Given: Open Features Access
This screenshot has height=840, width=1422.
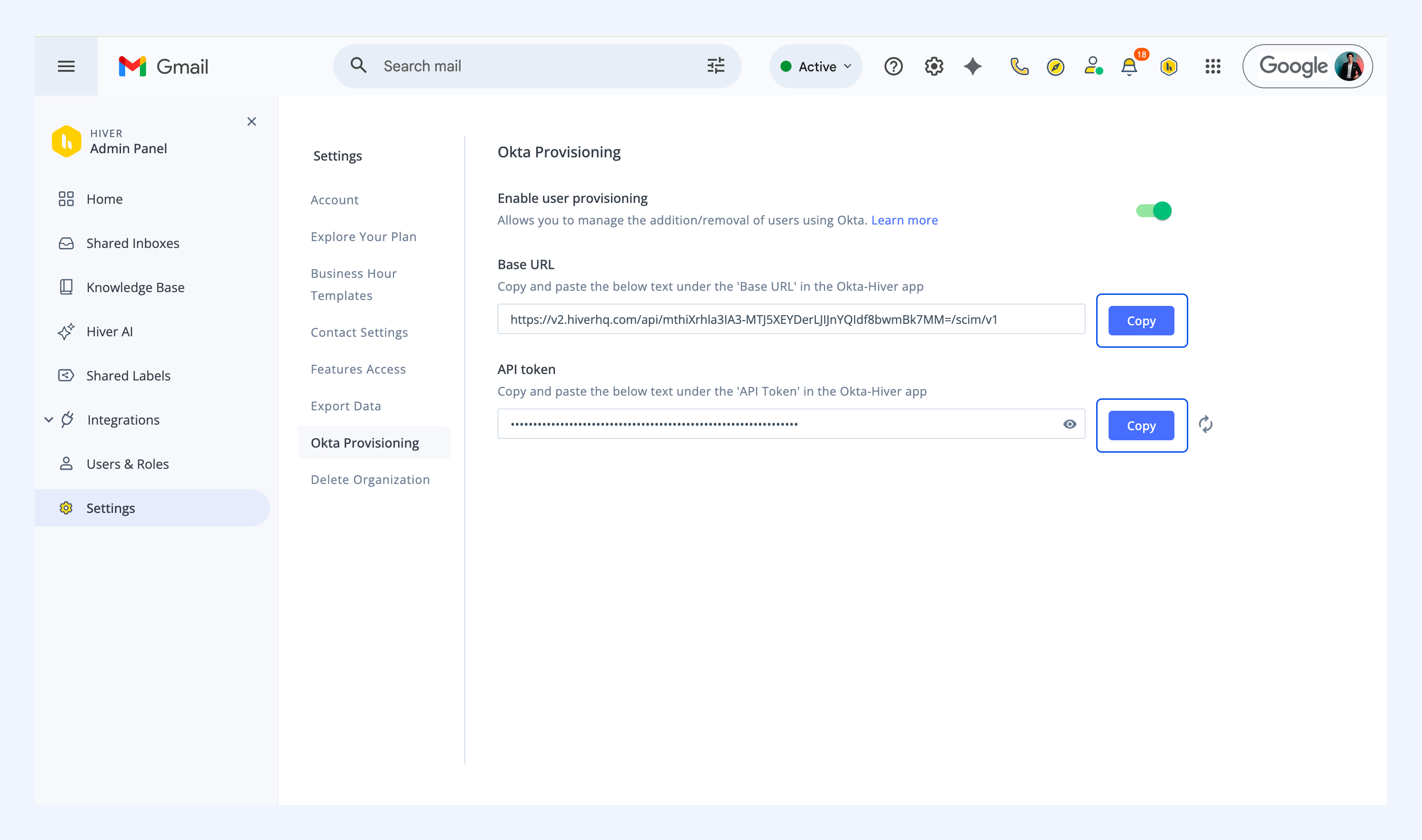Looking at the screenshot, I should click(x=358, y=369).
